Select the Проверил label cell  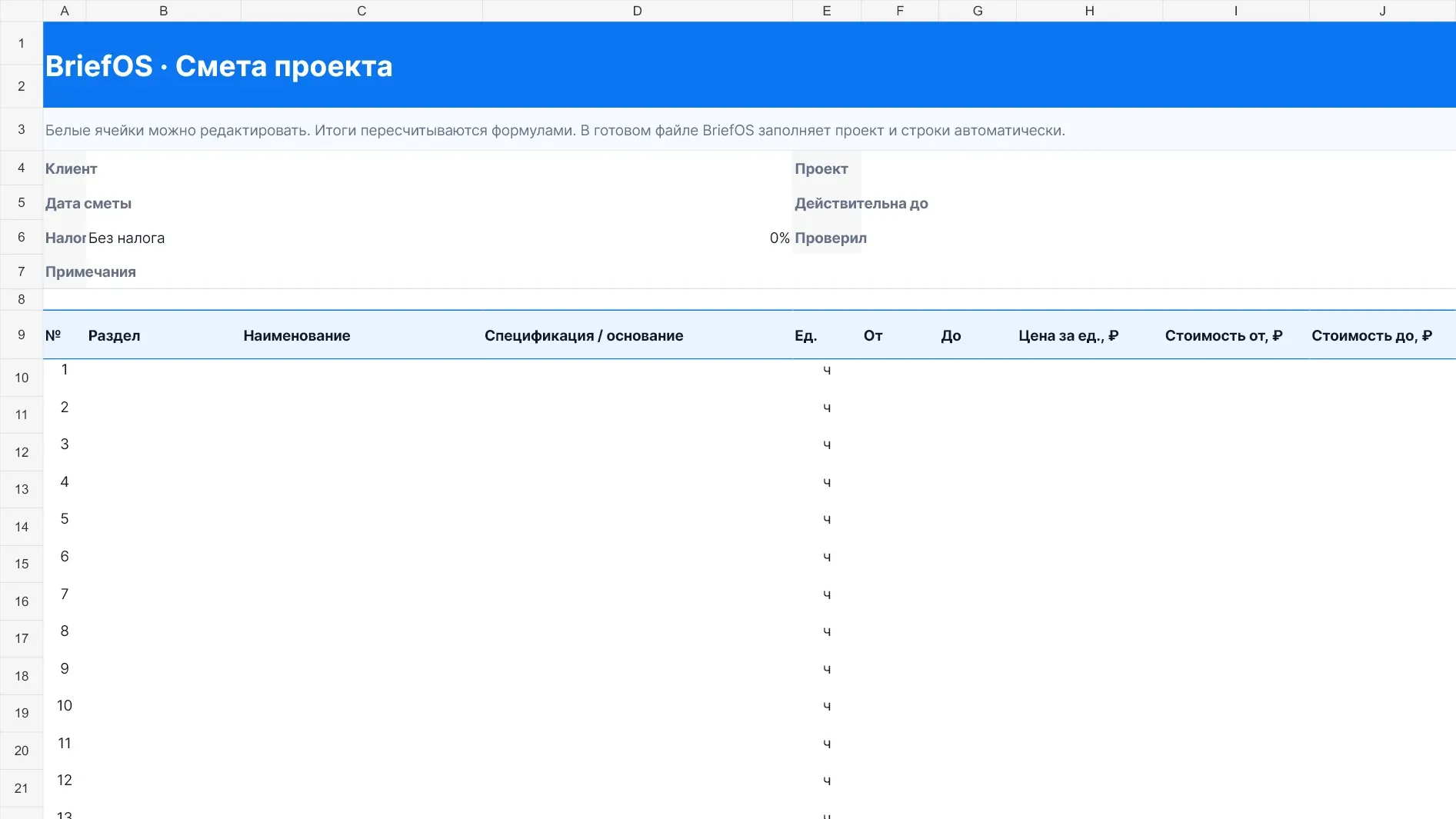click(831, 238)
